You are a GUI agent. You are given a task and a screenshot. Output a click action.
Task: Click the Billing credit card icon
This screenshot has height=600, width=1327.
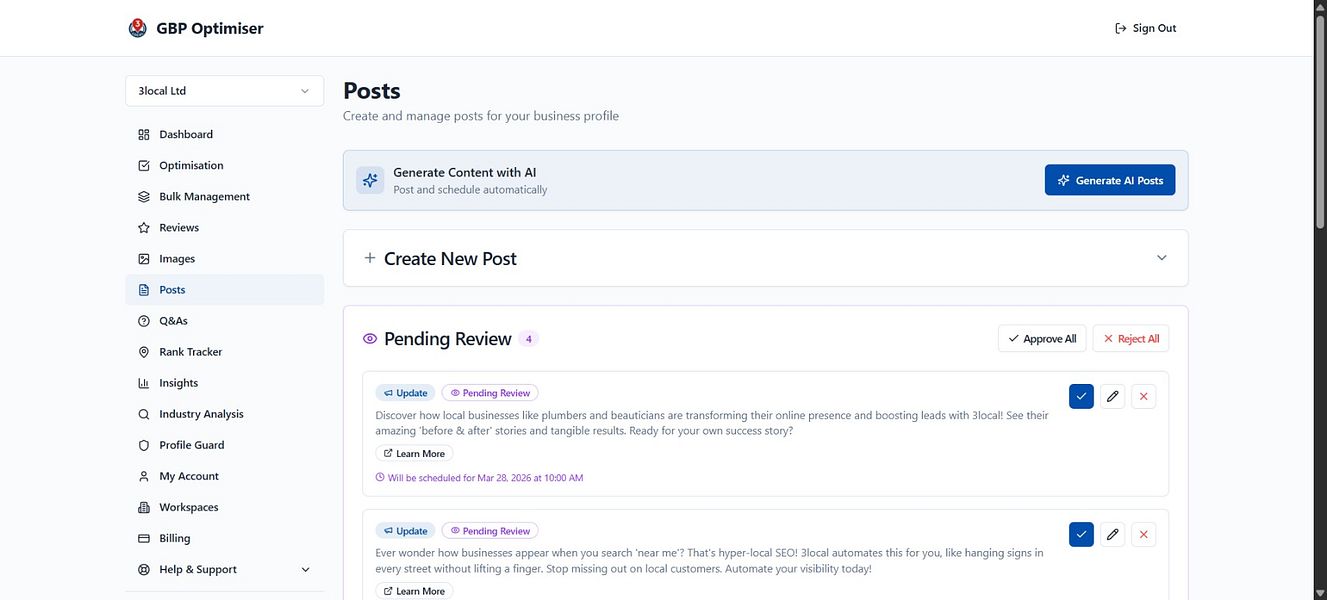(x=144, y=537)
